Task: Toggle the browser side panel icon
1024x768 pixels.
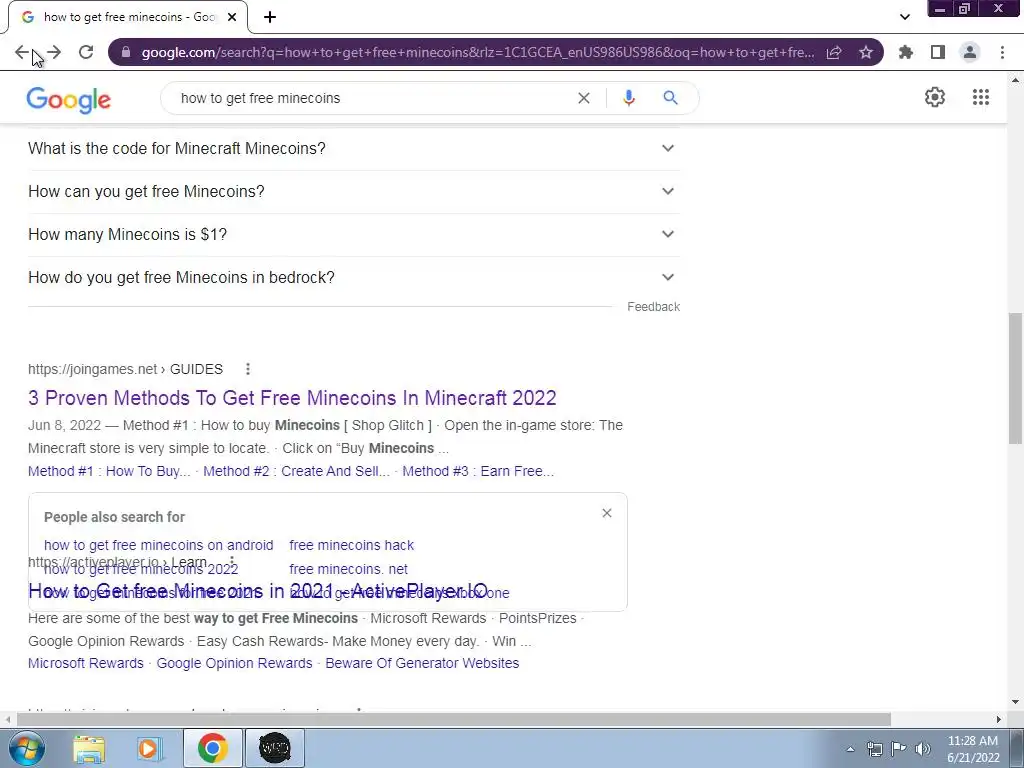Action: point(938,52)
